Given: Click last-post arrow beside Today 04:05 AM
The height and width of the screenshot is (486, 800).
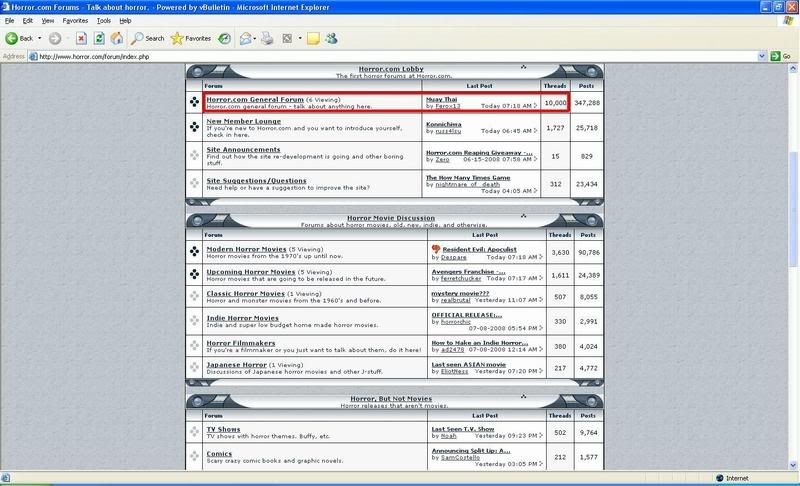Looking at the screenshot, I should [535, 191].
